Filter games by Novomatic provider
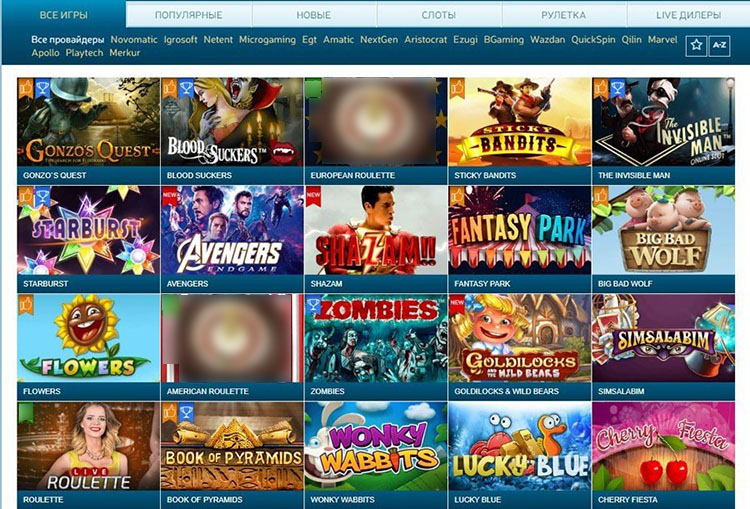750x509 pixels. coord(134,40)
